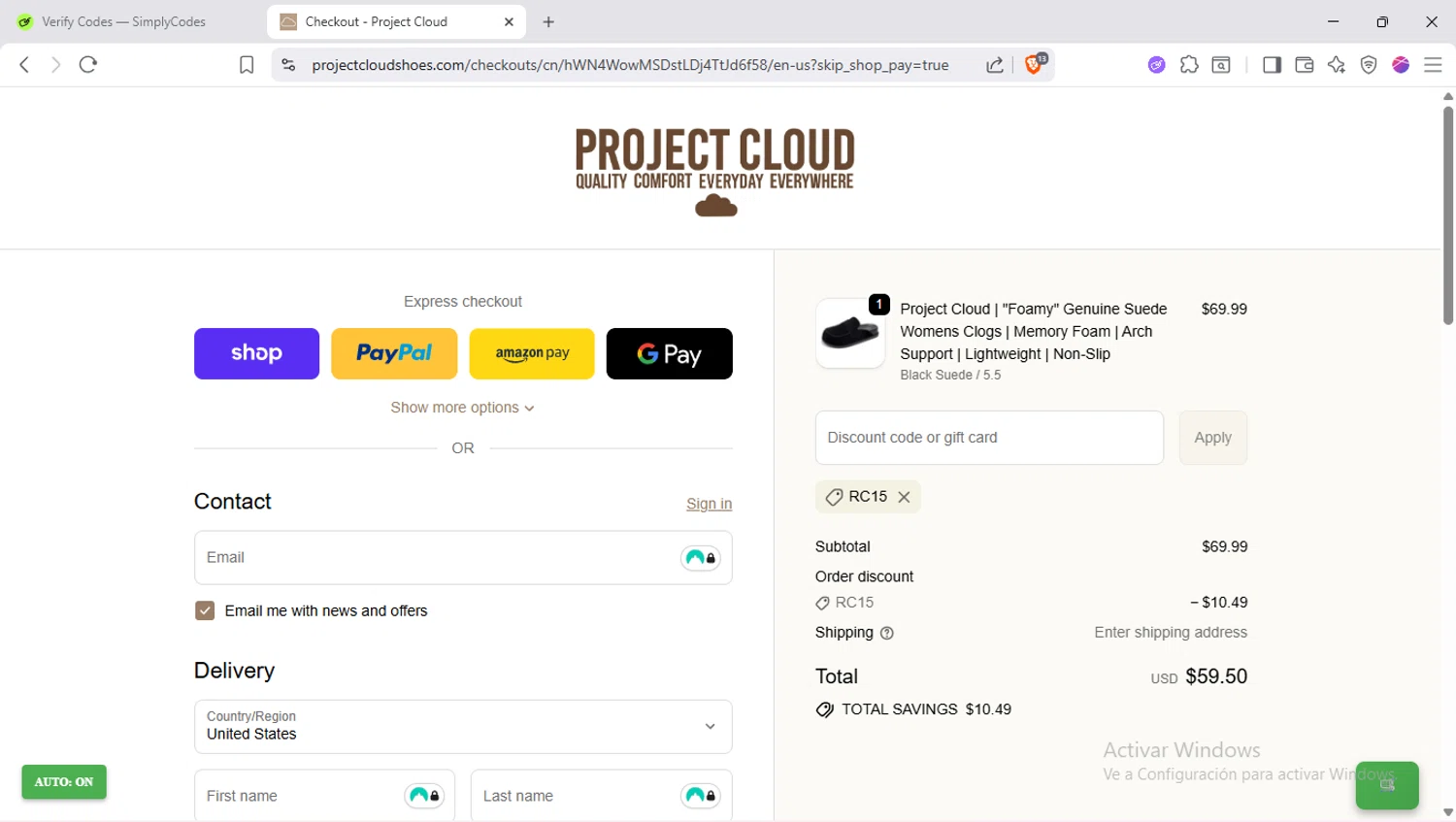This screenshot has height=822, width=1456.
Task: Open Brave VPN shield icon
Action: 1369,65
